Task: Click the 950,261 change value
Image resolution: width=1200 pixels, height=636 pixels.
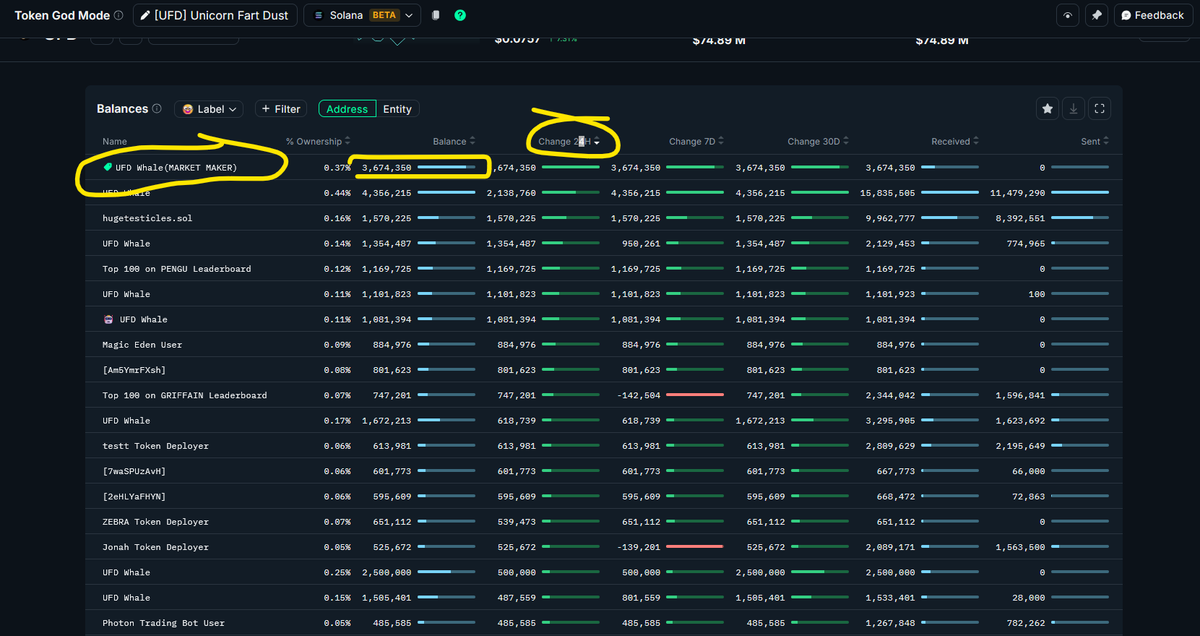Action: (x=639, y=244)
